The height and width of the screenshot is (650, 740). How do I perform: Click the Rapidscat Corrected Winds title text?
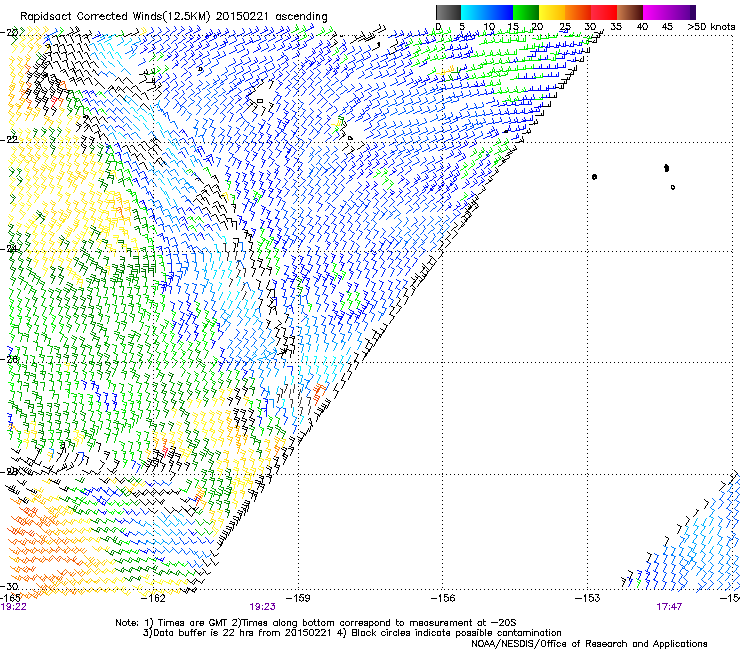pyautogui.click(x=174, y=16)
